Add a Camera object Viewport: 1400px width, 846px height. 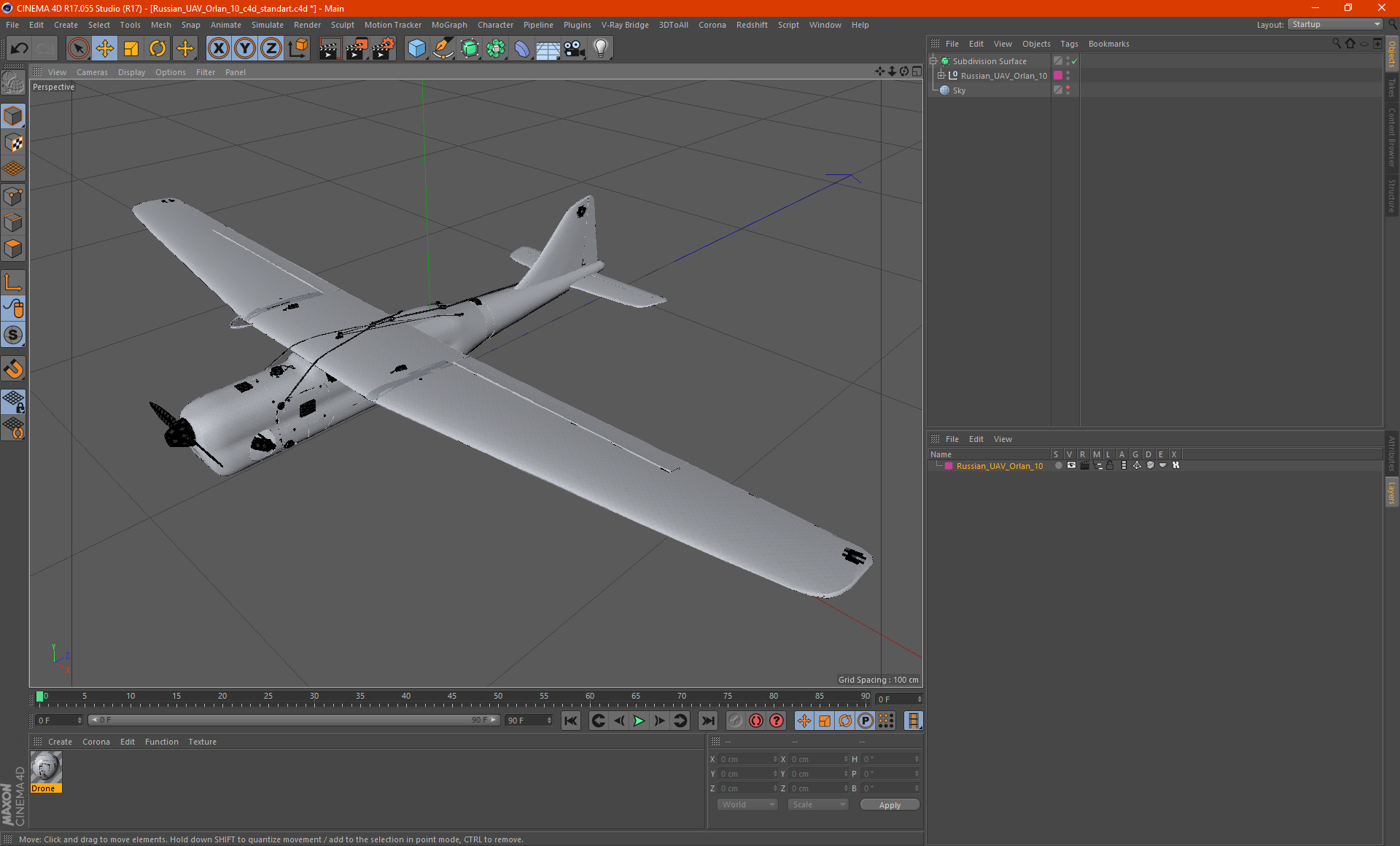click(x=575, y=48)
